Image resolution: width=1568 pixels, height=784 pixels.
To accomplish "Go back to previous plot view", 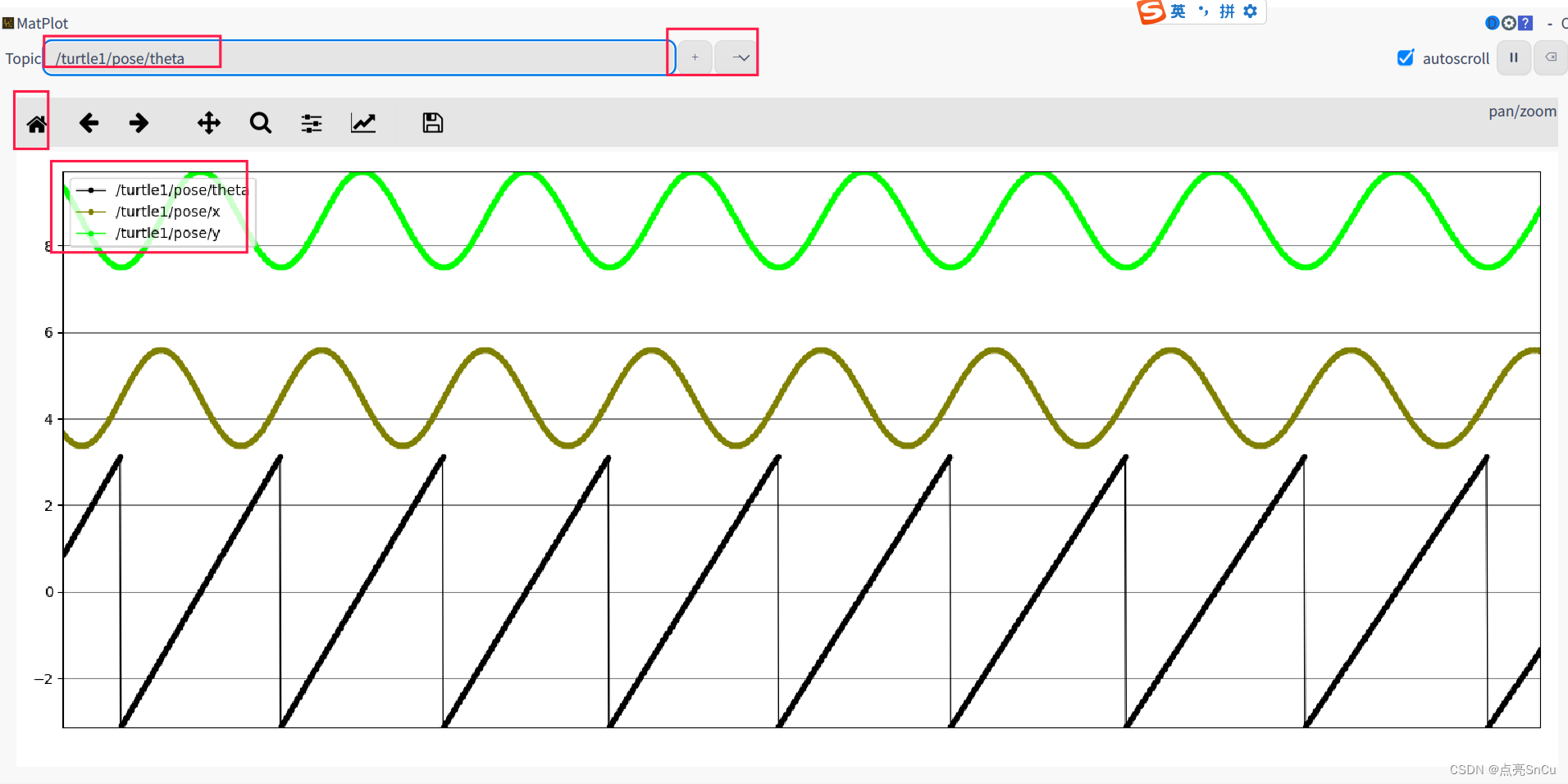I will coord(89,123).
